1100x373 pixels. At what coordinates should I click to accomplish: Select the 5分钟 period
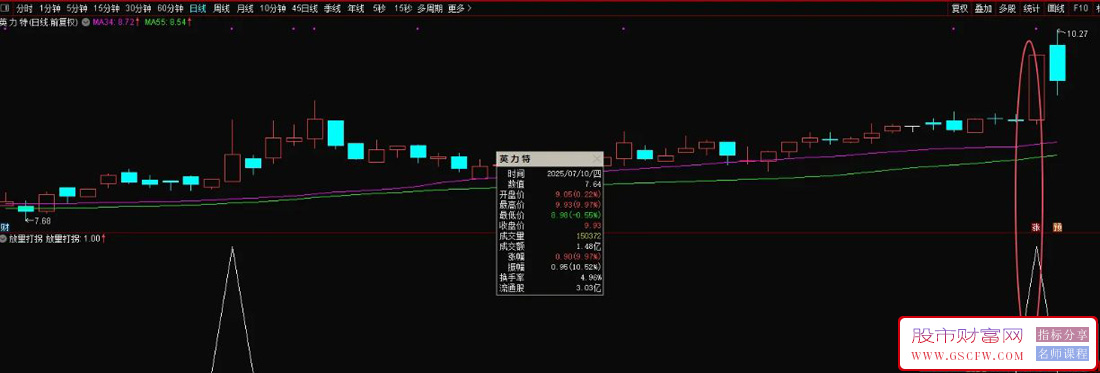pyautogui.click(x=77, y=8)
